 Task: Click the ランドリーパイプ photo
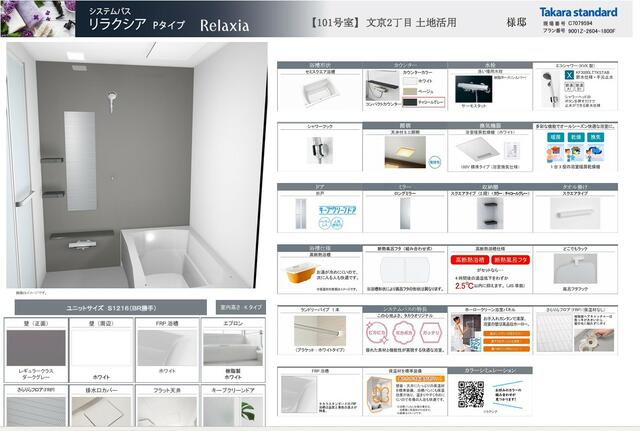320,331
